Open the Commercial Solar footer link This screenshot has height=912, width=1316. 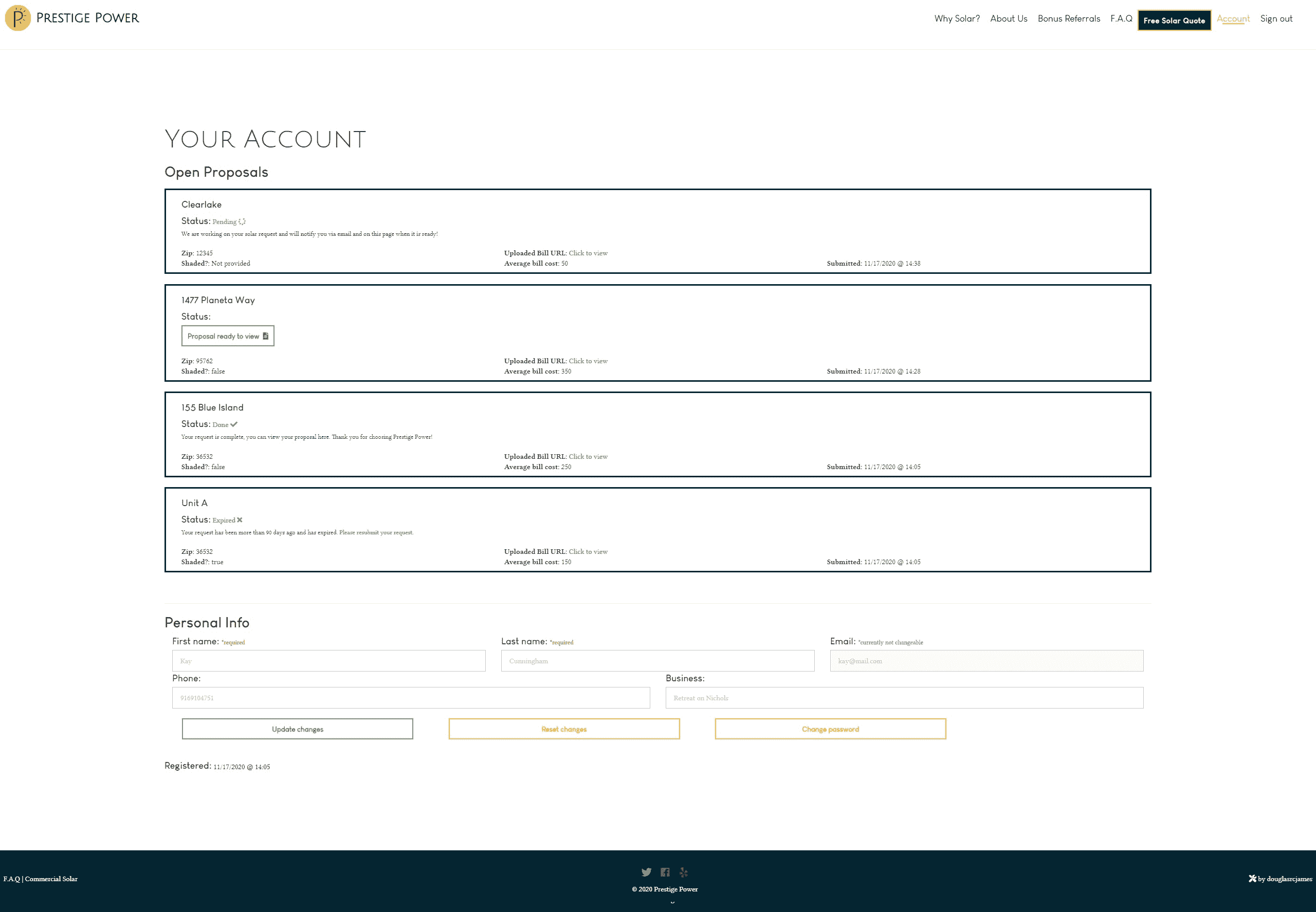[51, 879]
